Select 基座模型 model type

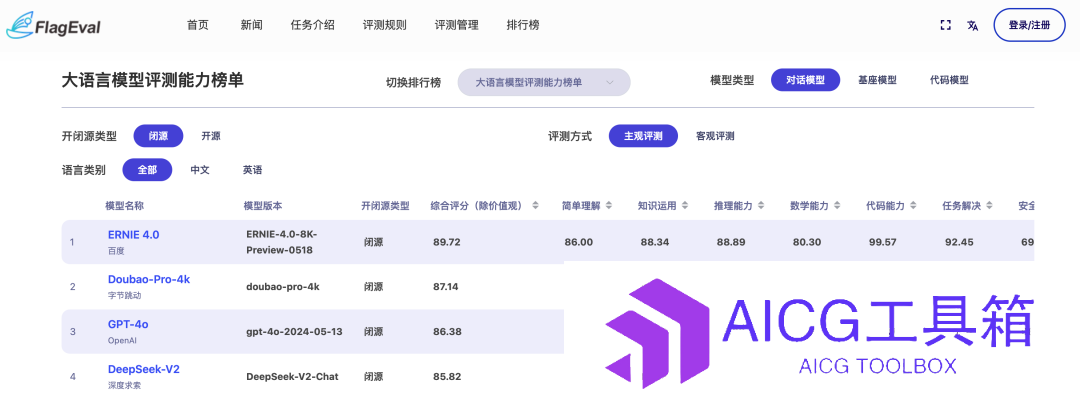[877, 80]
